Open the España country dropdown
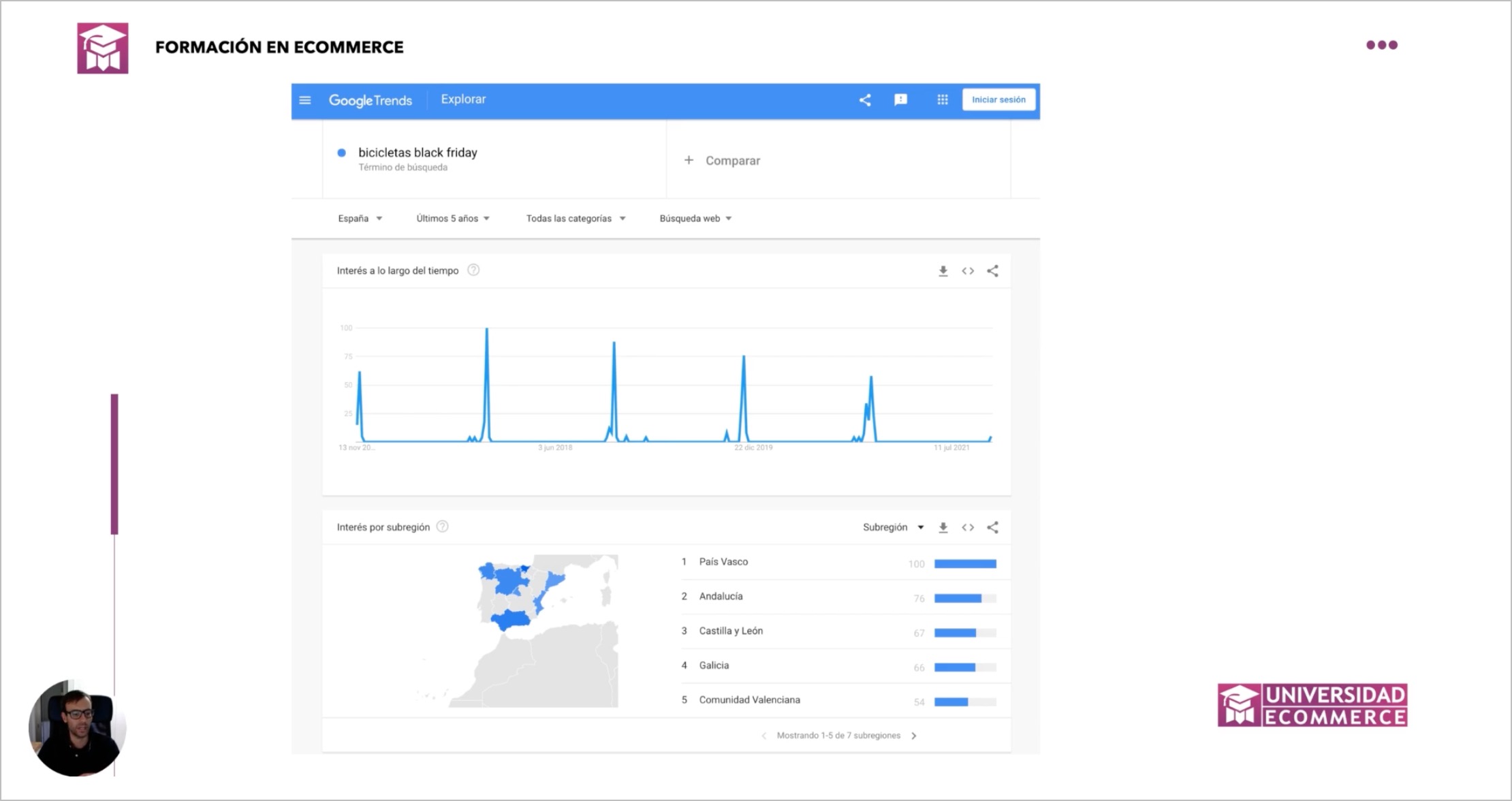The width and height of the screenshot is (1512, 801). 360,219
